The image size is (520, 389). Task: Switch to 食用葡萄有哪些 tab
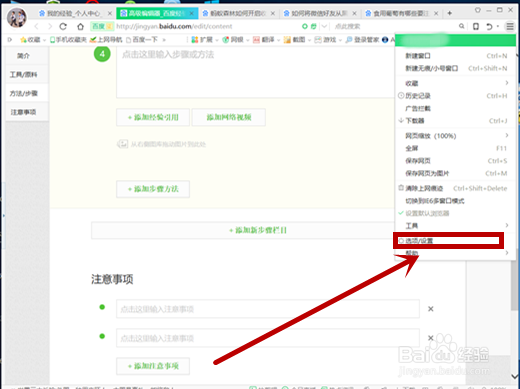click(x=402, y=13)
